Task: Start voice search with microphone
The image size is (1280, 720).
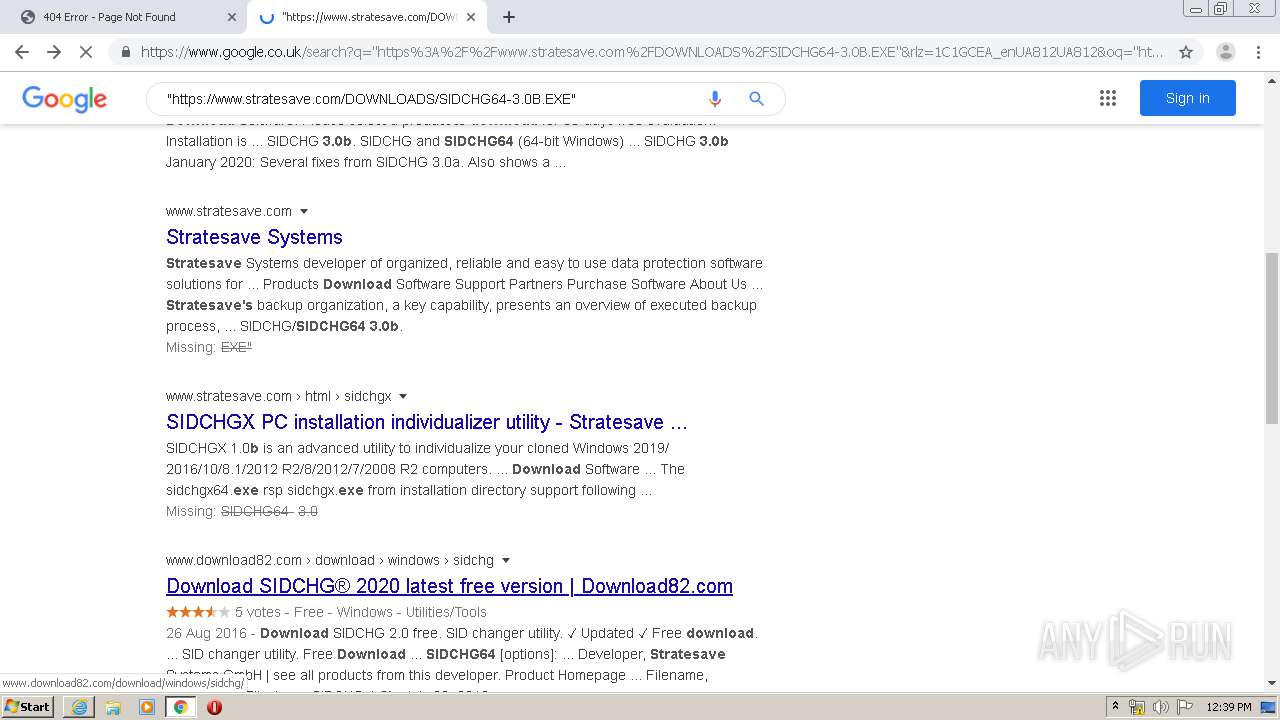Action: 714,99
